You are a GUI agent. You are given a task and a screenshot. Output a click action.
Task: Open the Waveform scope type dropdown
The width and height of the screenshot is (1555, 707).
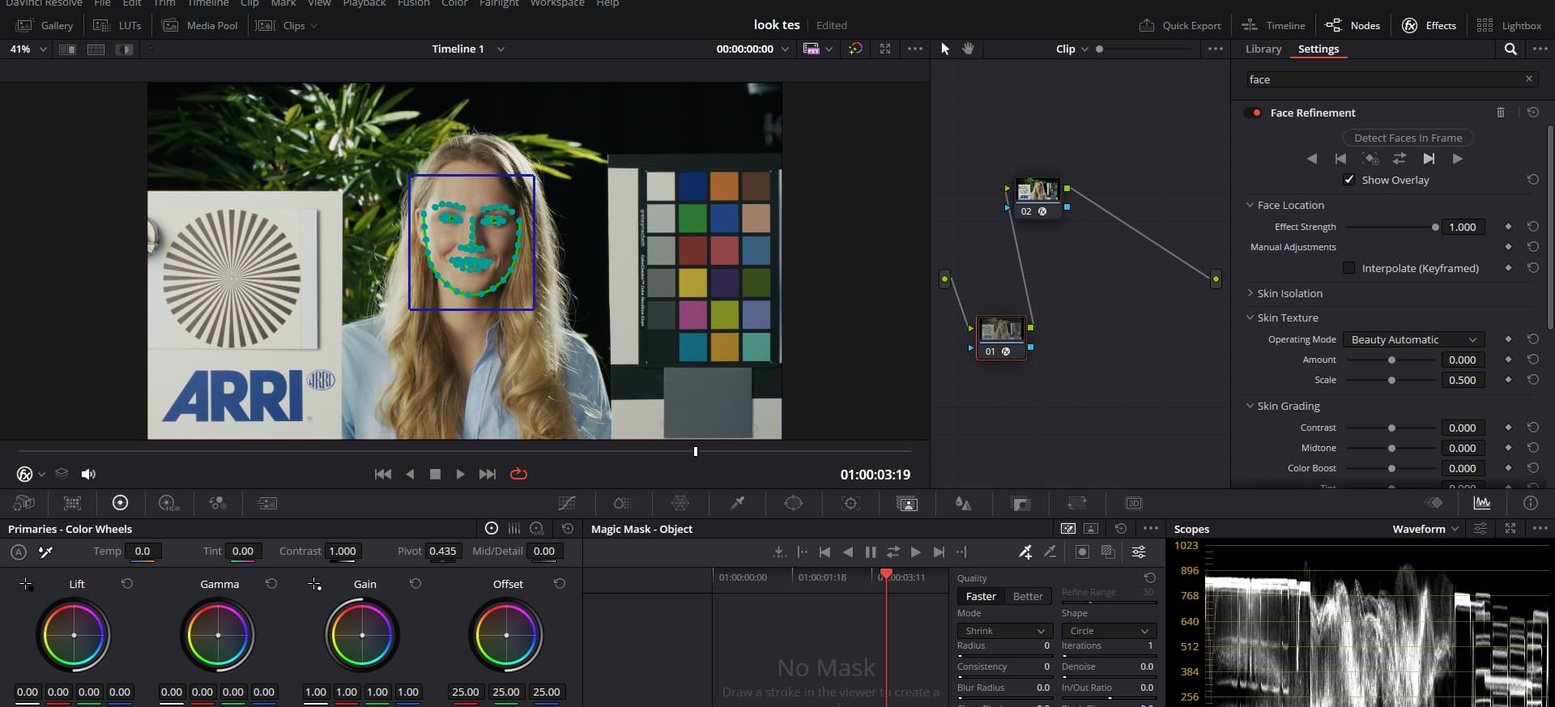point(1424,528)
